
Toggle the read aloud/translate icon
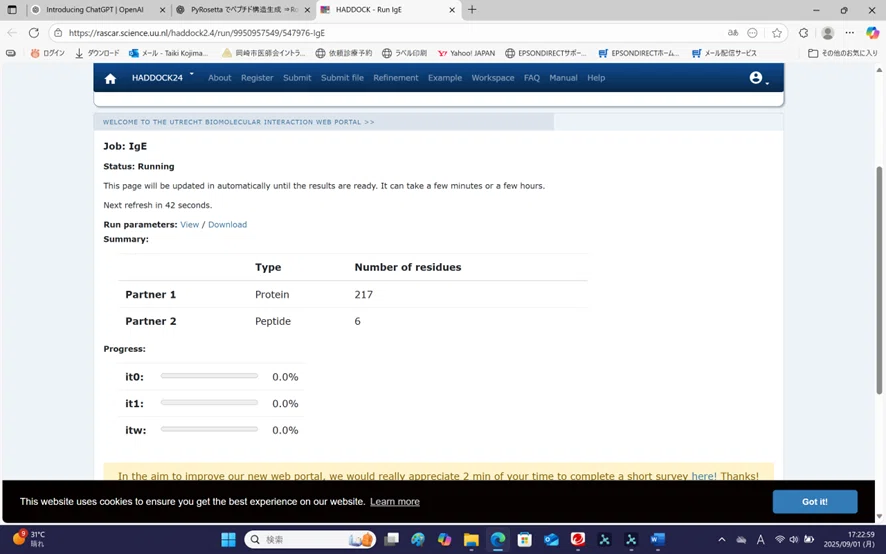point(733,33)
